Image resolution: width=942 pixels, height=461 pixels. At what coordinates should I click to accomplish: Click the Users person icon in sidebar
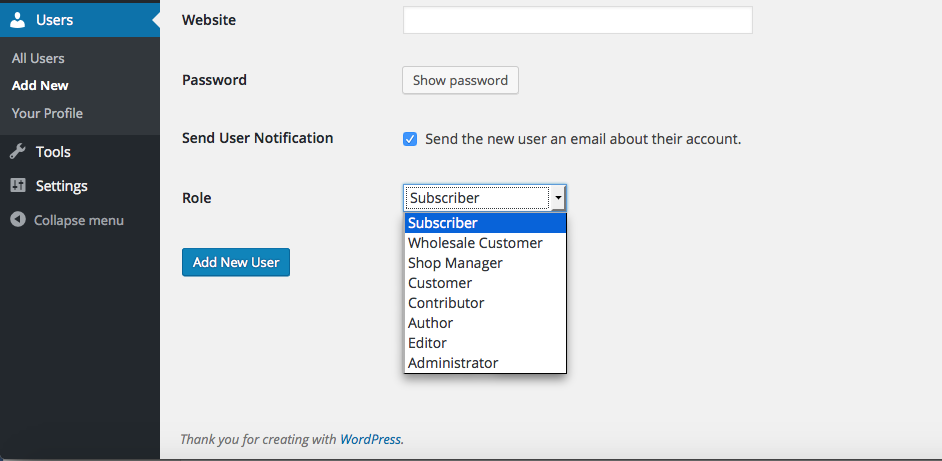[18, 20]
